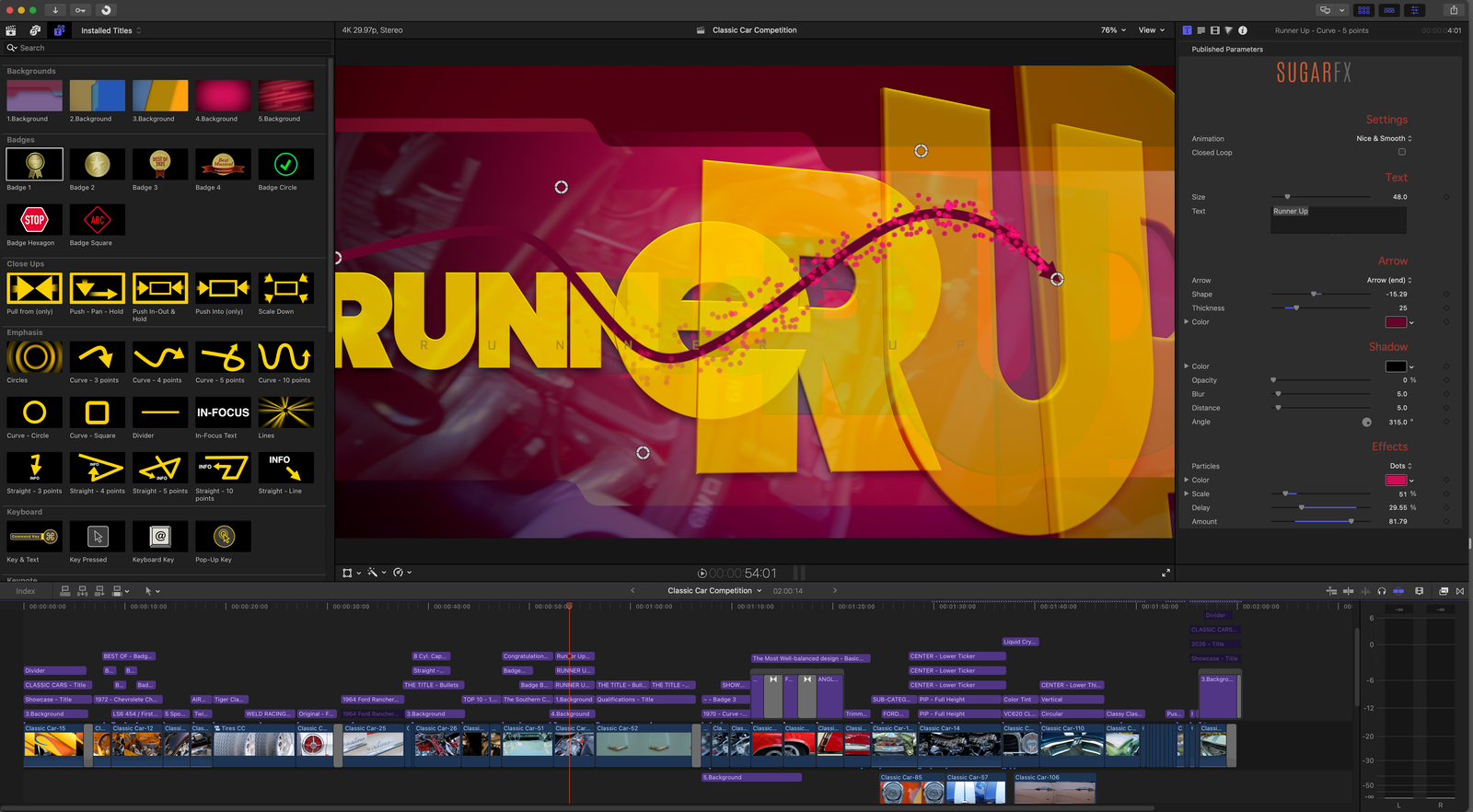Screen dimensions: 1473x812
Task: Select the Classic Car-52 timeline clip
Action: [x=644, y=745]
